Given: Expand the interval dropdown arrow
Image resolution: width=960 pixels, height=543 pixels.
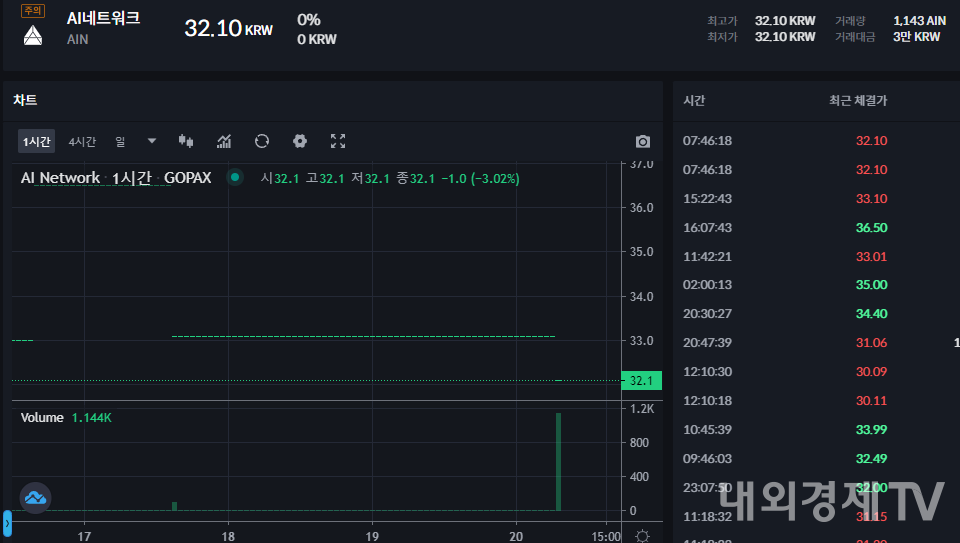Looking at the screenshot, I should click(152, 141).
